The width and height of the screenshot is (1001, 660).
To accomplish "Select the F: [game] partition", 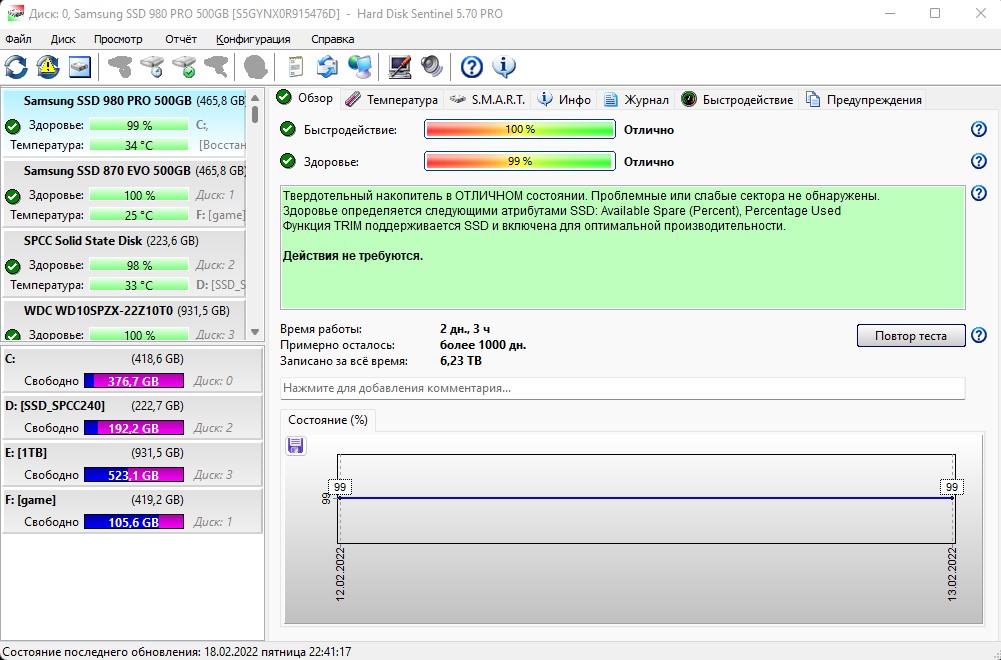I will pos(133,511).
